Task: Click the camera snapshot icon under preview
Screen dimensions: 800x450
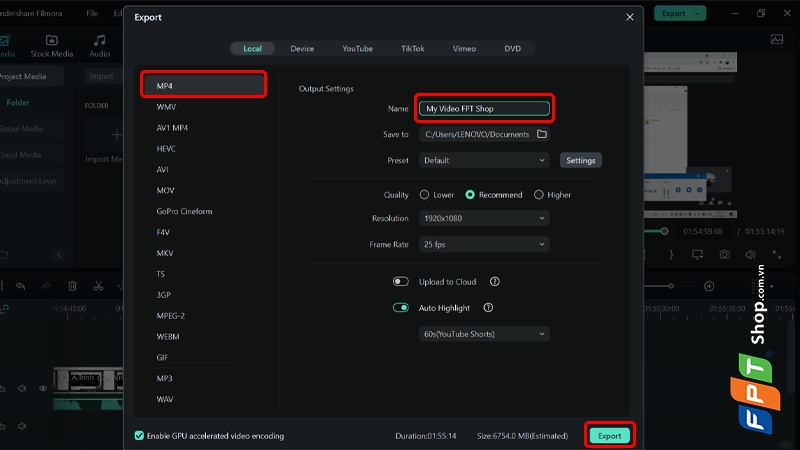Action: tap(724, 255)
